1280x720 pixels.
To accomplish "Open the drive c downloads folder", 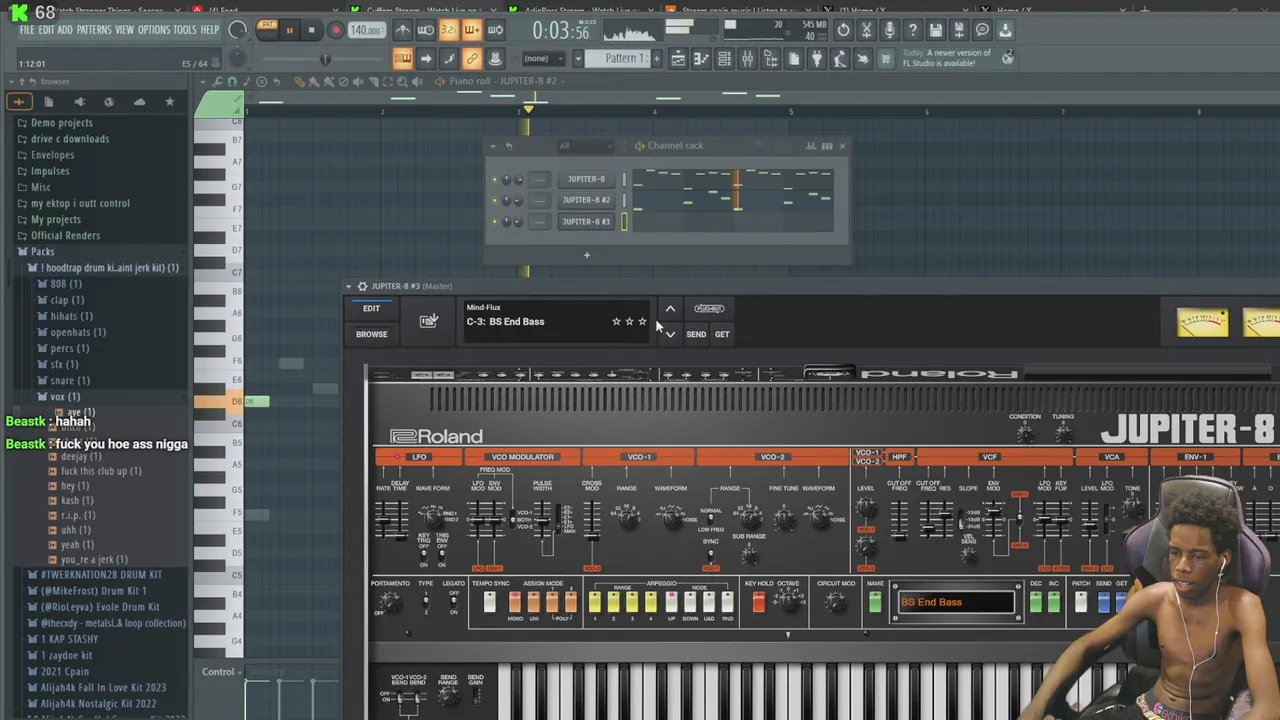I will tap(70, 139).
